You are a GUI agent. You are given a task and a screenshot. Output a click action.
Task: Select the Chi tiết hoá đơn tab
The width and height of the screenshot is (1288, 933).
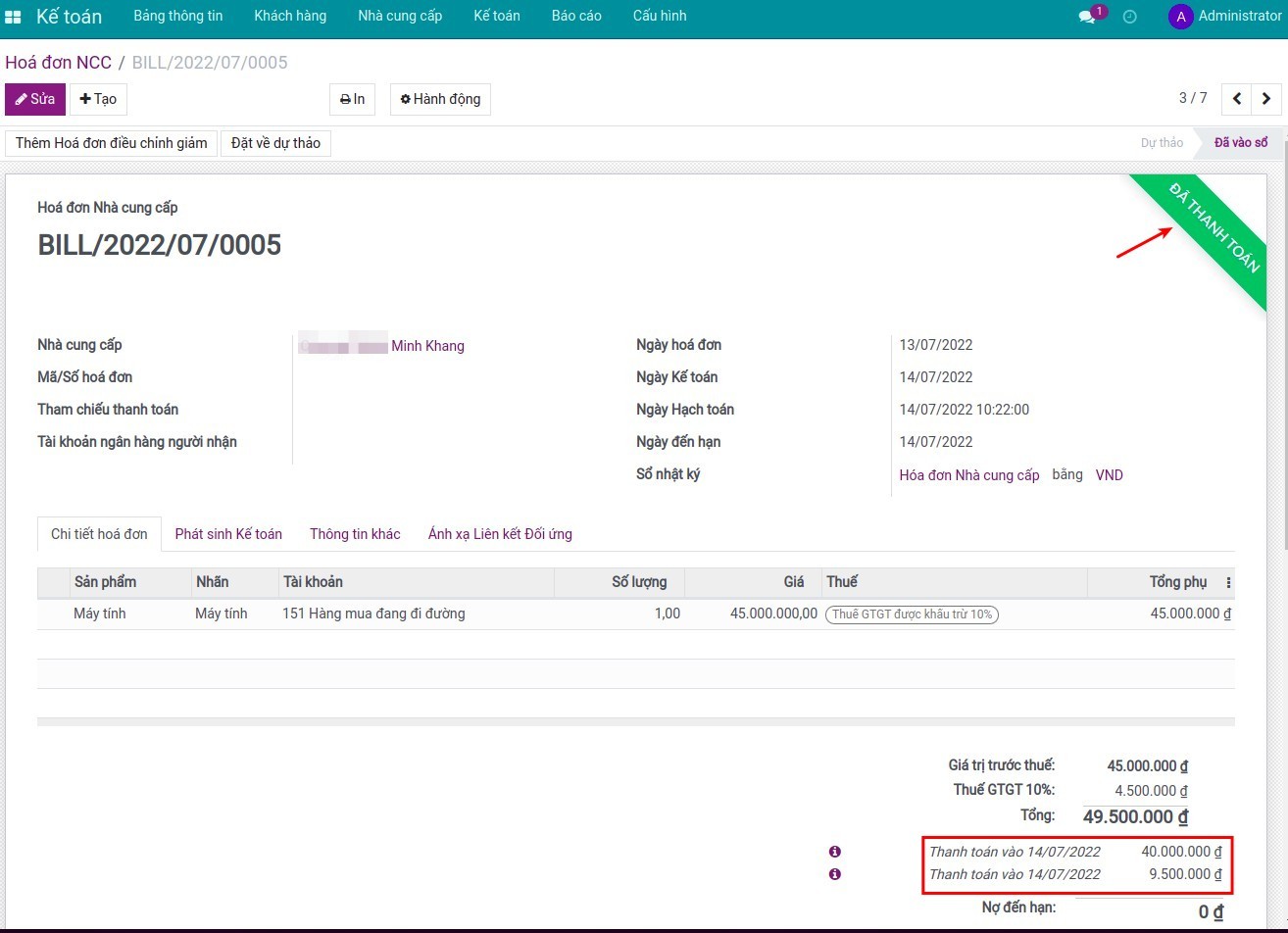tap(99, 534)
